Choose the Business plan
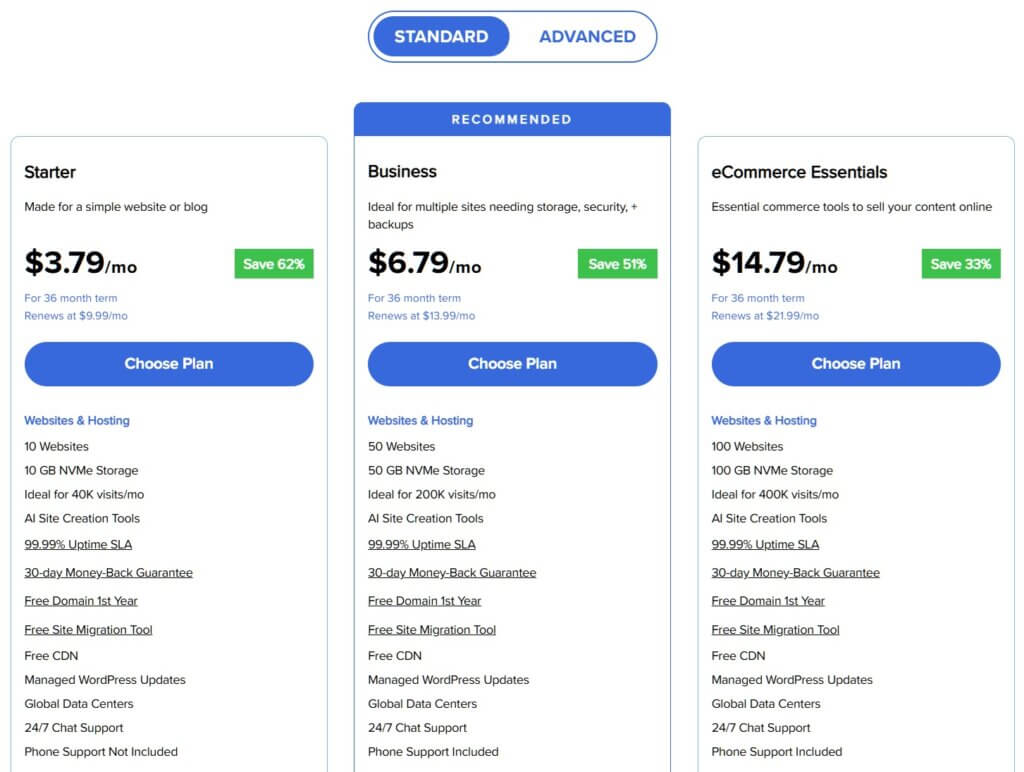Screen dimensions: 1024x772 point(512,364)
